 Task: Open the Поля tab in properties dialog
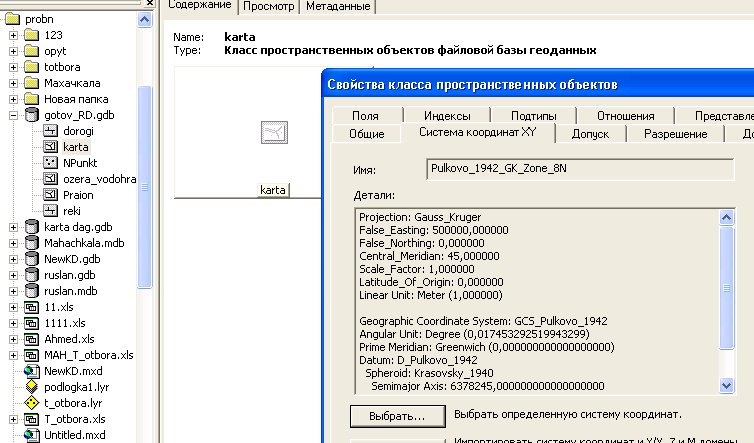coord(365,115)
